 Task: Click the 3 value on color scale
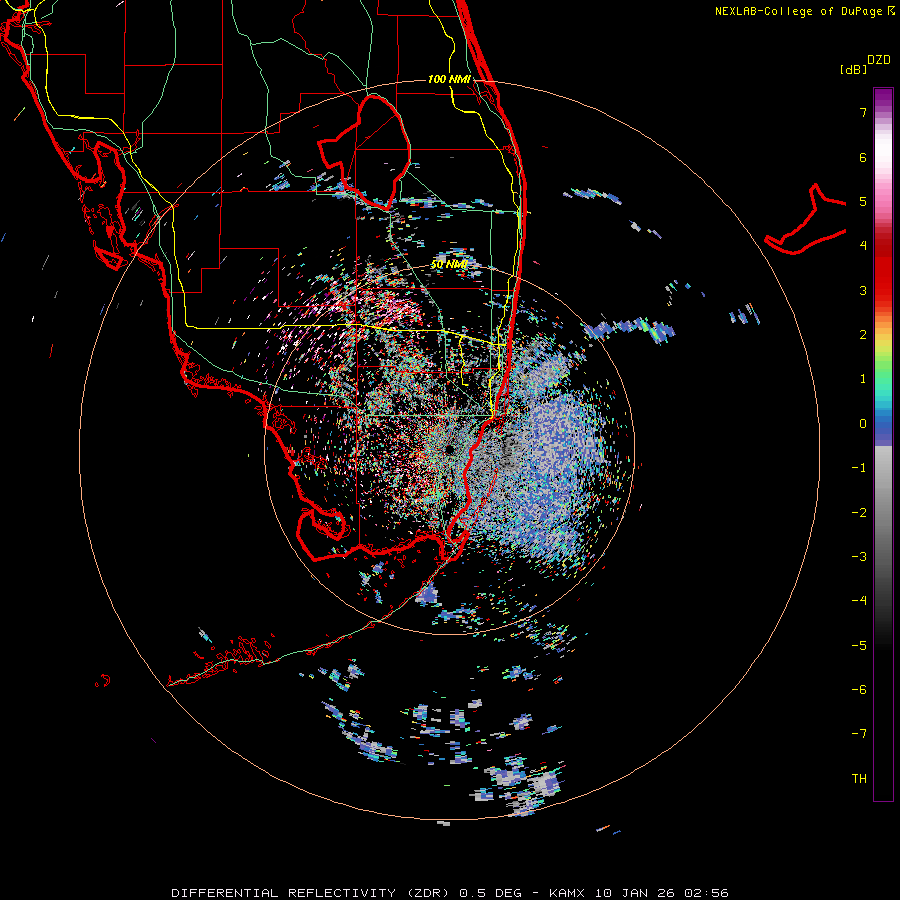863,290
